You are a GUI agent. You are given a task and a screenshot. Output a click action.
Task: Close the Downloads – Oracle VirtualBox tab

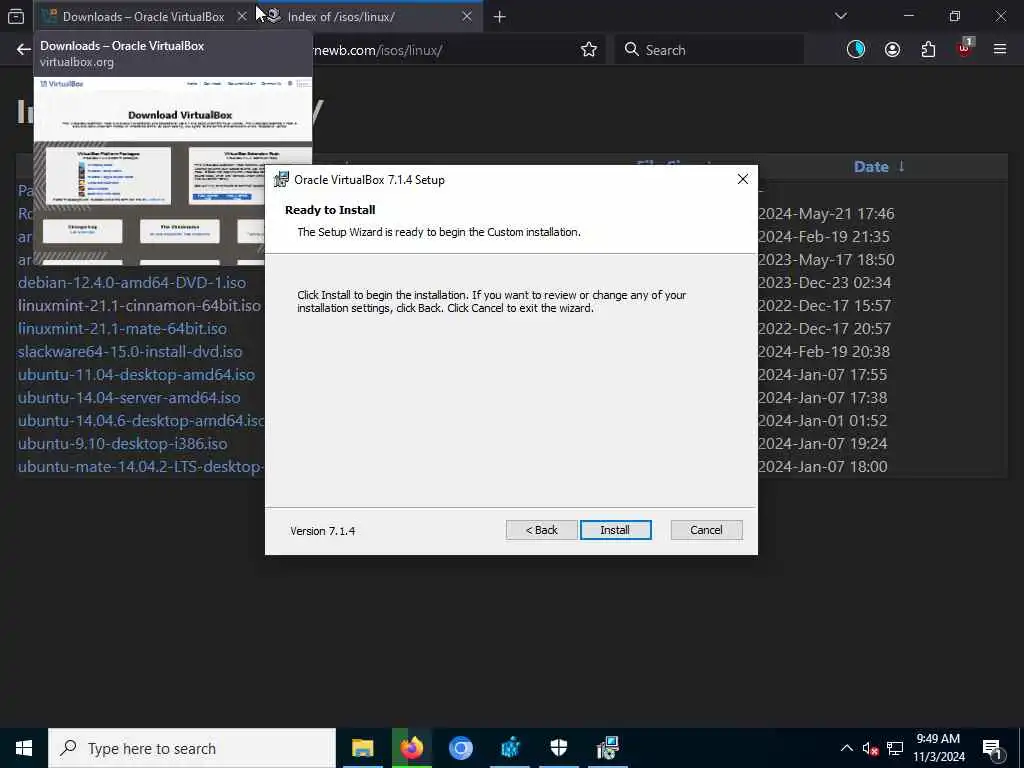tap(242, 16)
